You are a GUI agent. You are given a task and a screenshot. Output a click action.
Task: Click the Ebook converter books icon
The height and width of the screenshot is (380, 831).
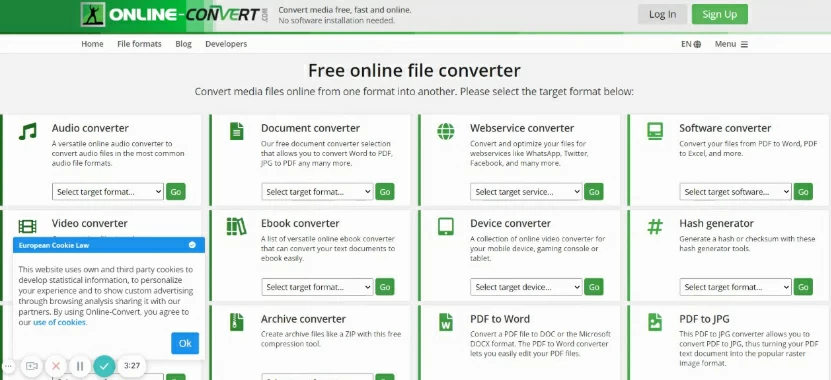tap(236, 227)
